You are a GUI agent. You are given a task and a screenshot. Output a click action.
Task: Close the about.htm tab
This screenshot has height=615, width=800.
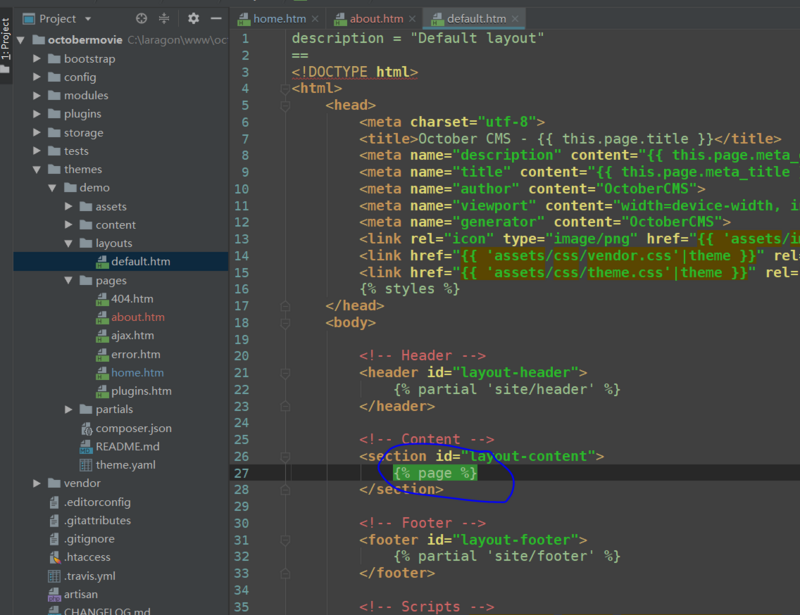tap(412, 19)
